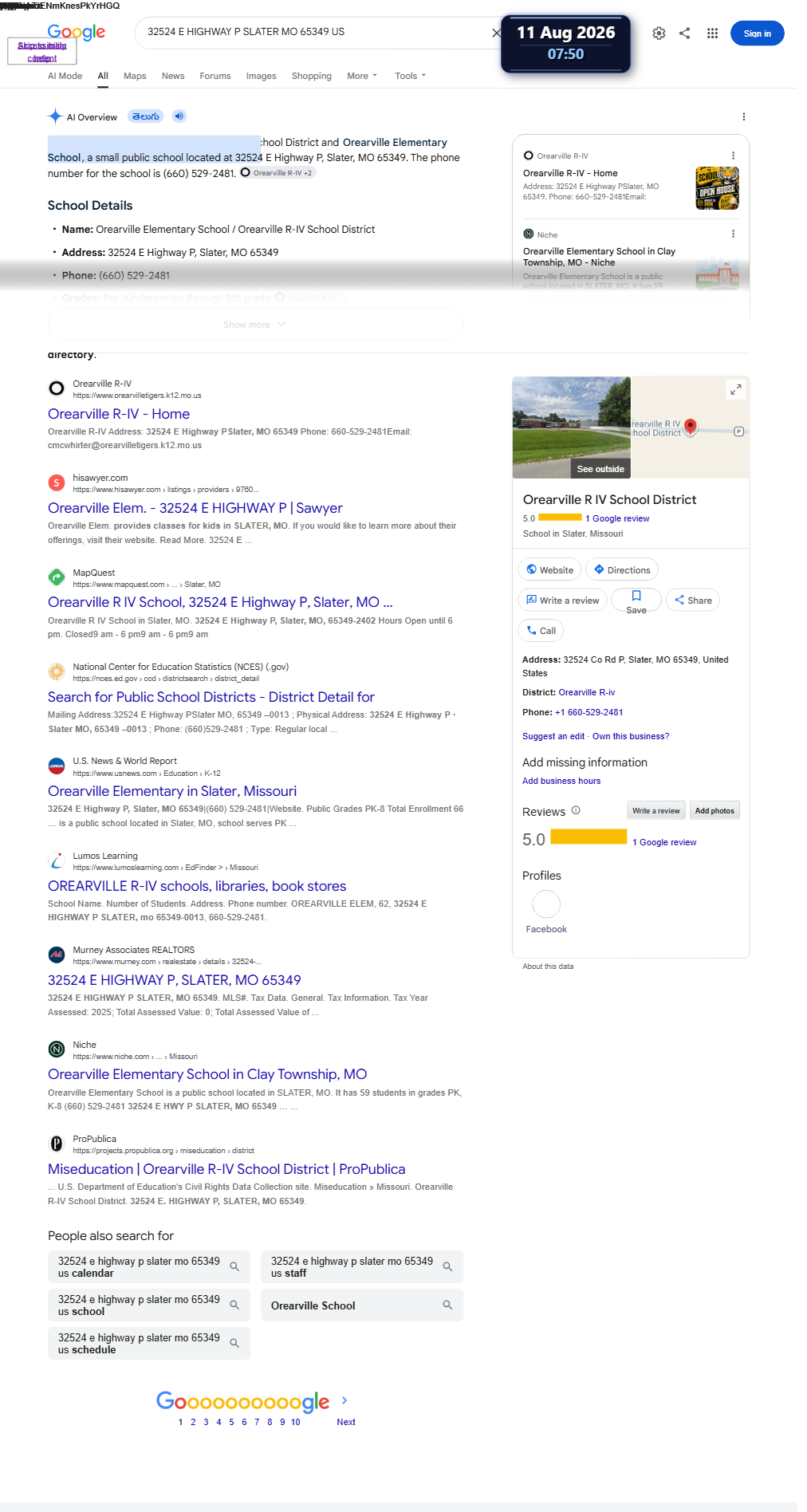Open AI Overview three-dot options menu
The width and height of the screenshot is (807, 1512).
pyautogui.click(x=744, y=116)
